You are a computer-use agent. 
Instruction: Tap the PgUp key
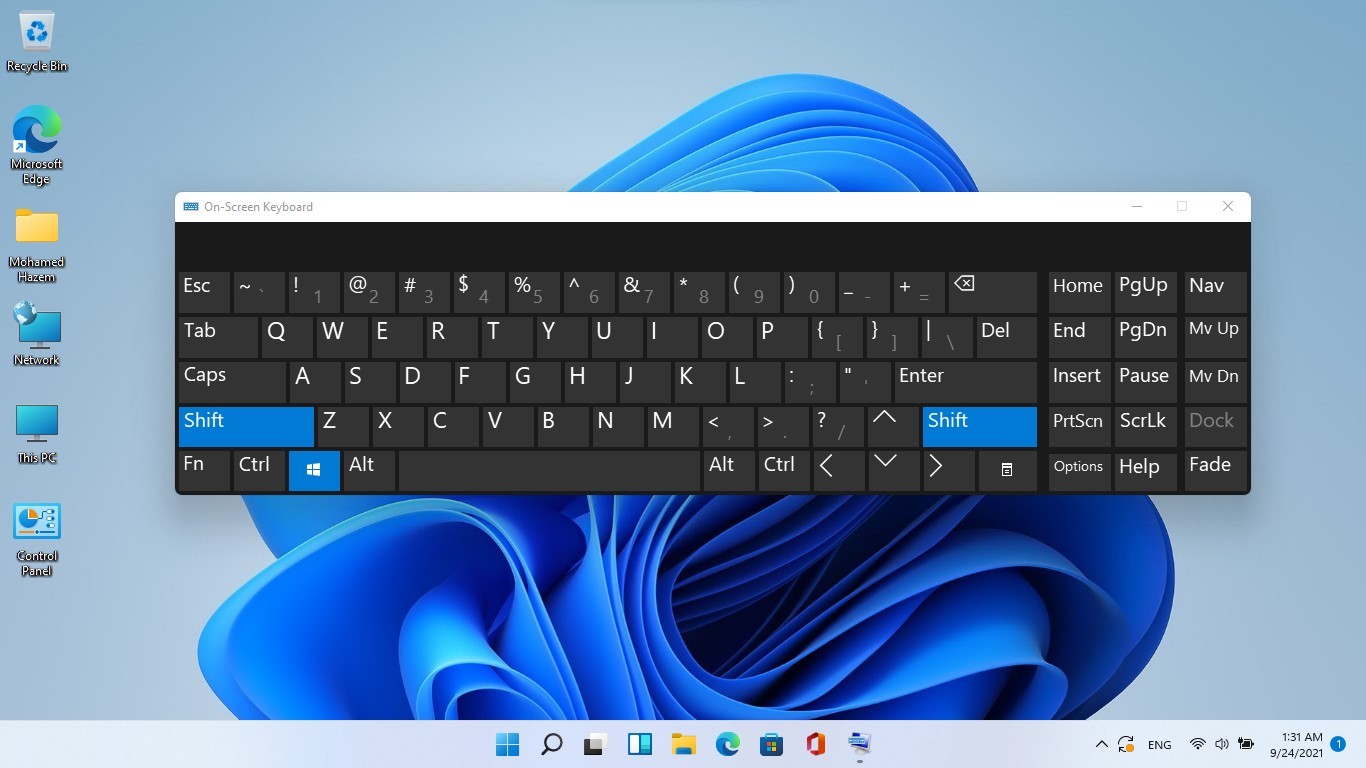point(1145,293)
